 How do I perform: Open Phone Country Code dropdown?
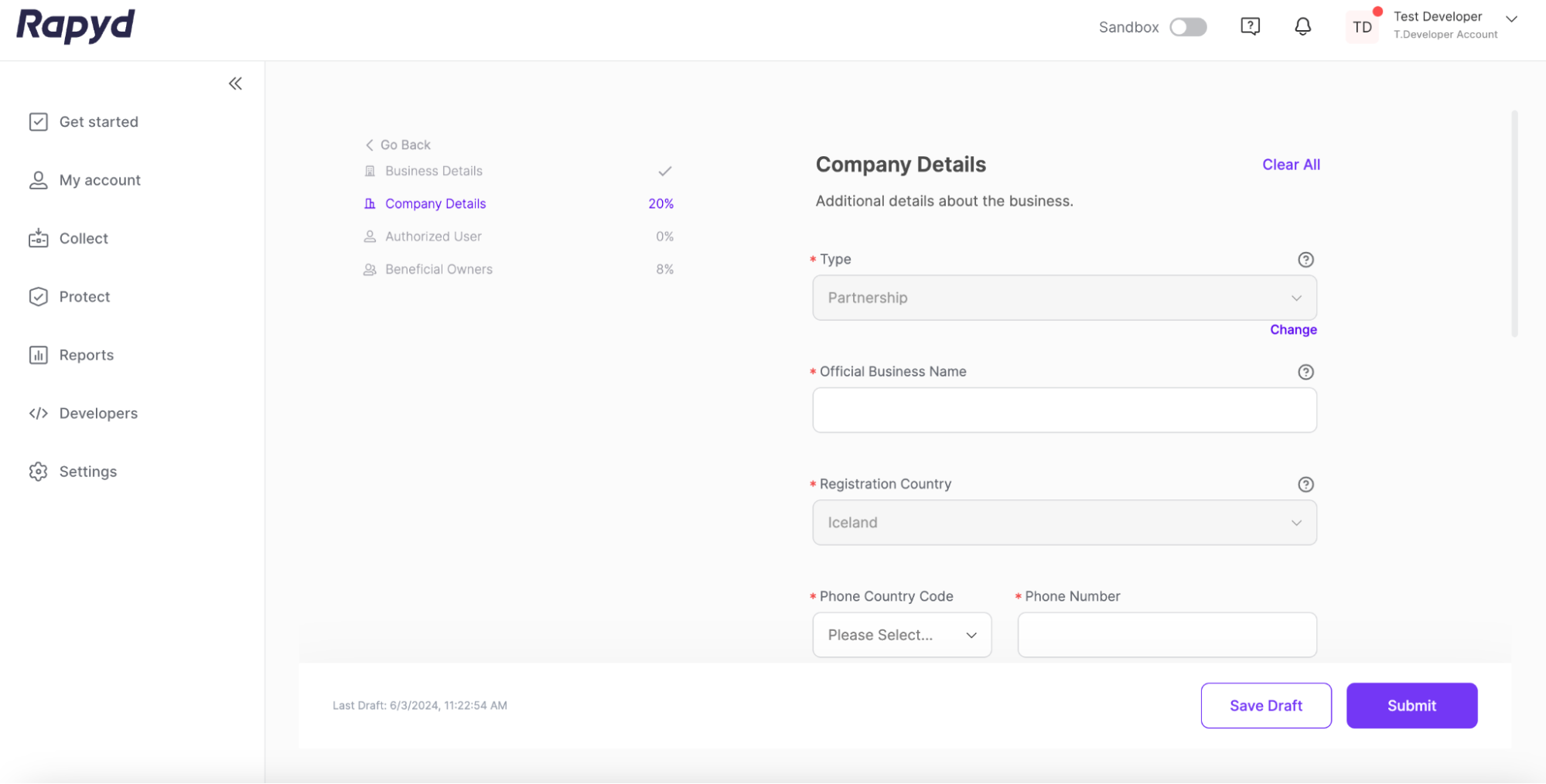point(901,635)
